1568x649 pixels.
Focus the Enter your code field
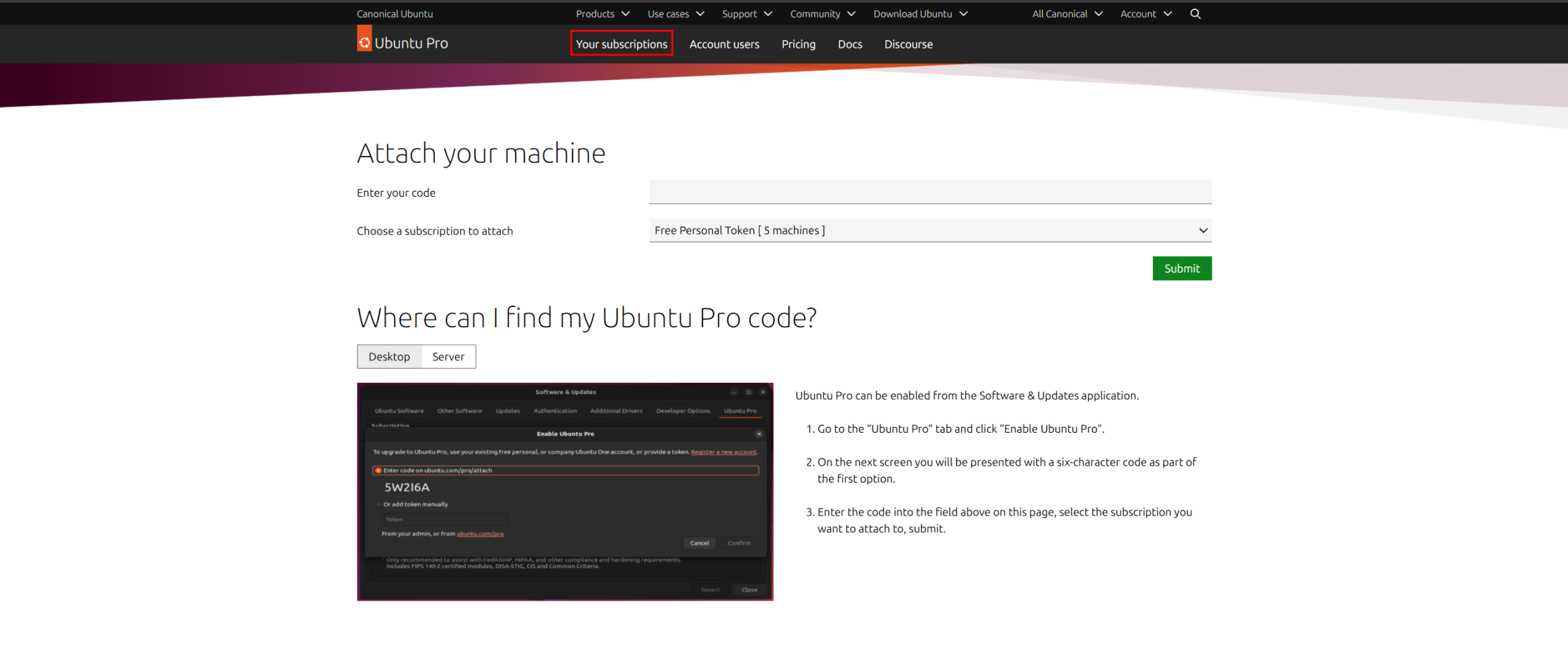pyautogui.click(x=930, y=192)
